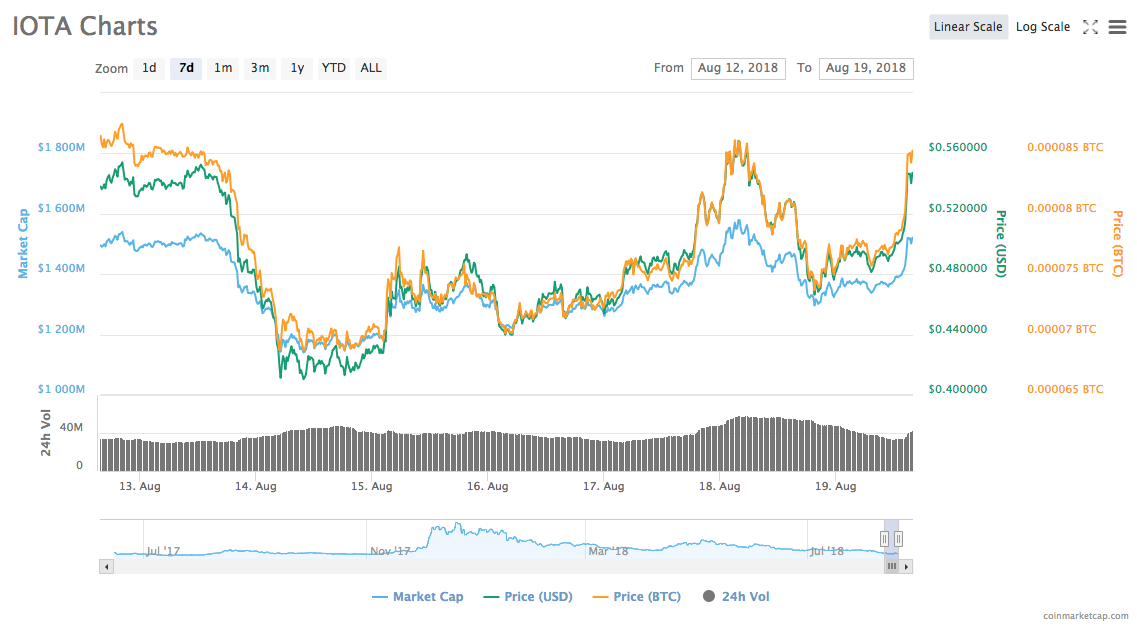This screenshot has width=1137, height=627.
Task: Select the ALL zoom preset
Action: click(x=370, y=68)
